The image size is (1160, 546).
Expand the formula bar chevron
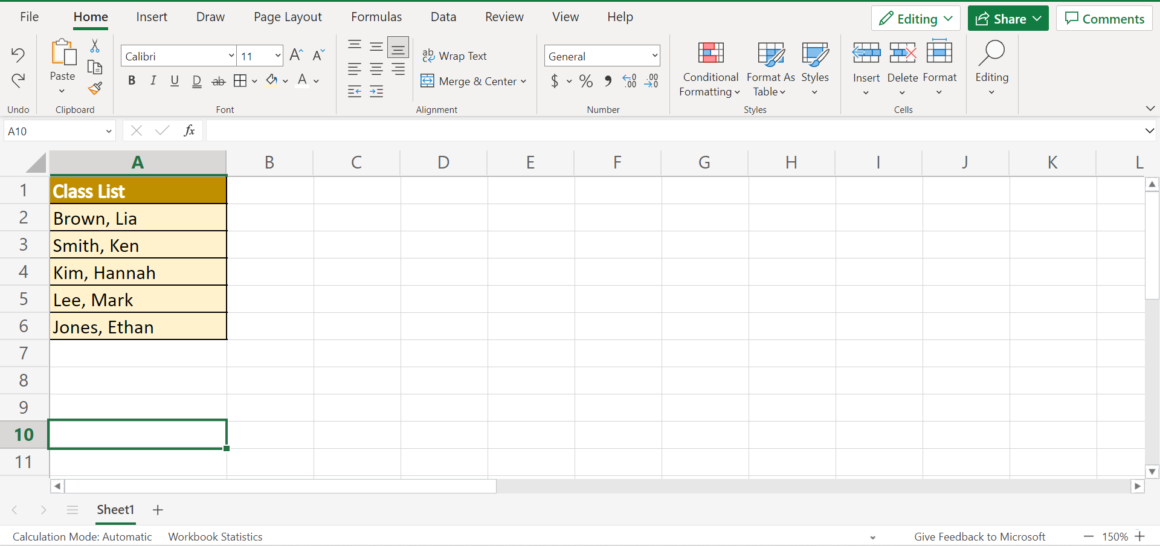click(x=1149, y=131)
